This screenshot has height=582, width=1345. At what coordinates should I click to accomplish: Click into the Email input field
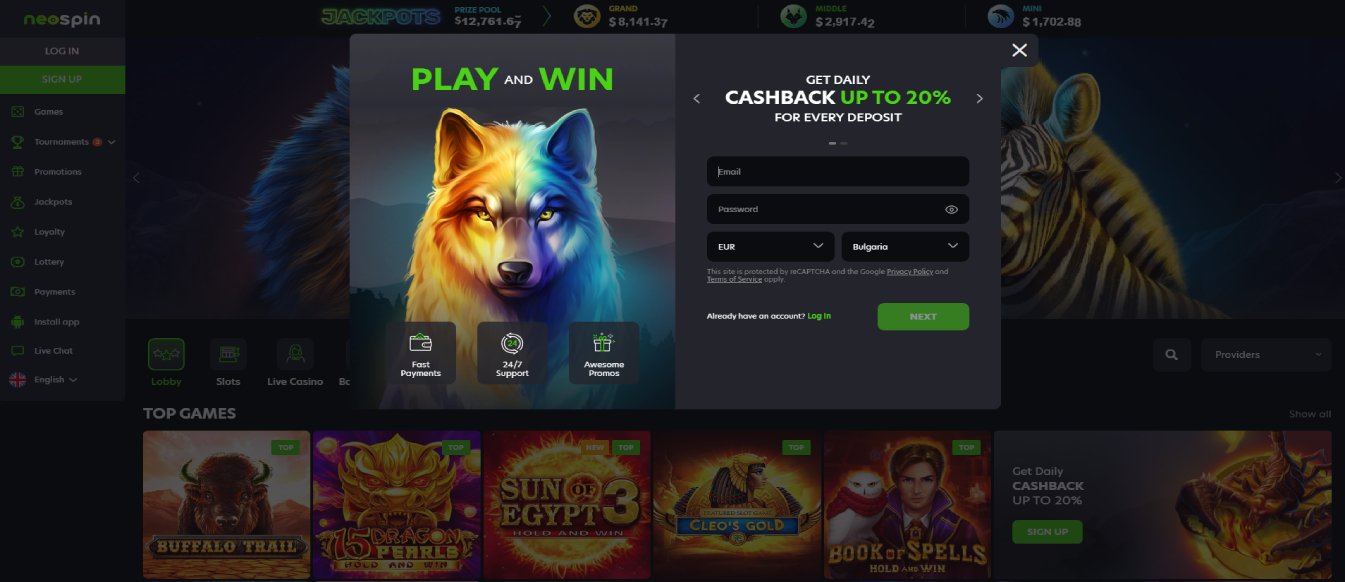click(838, 172)
